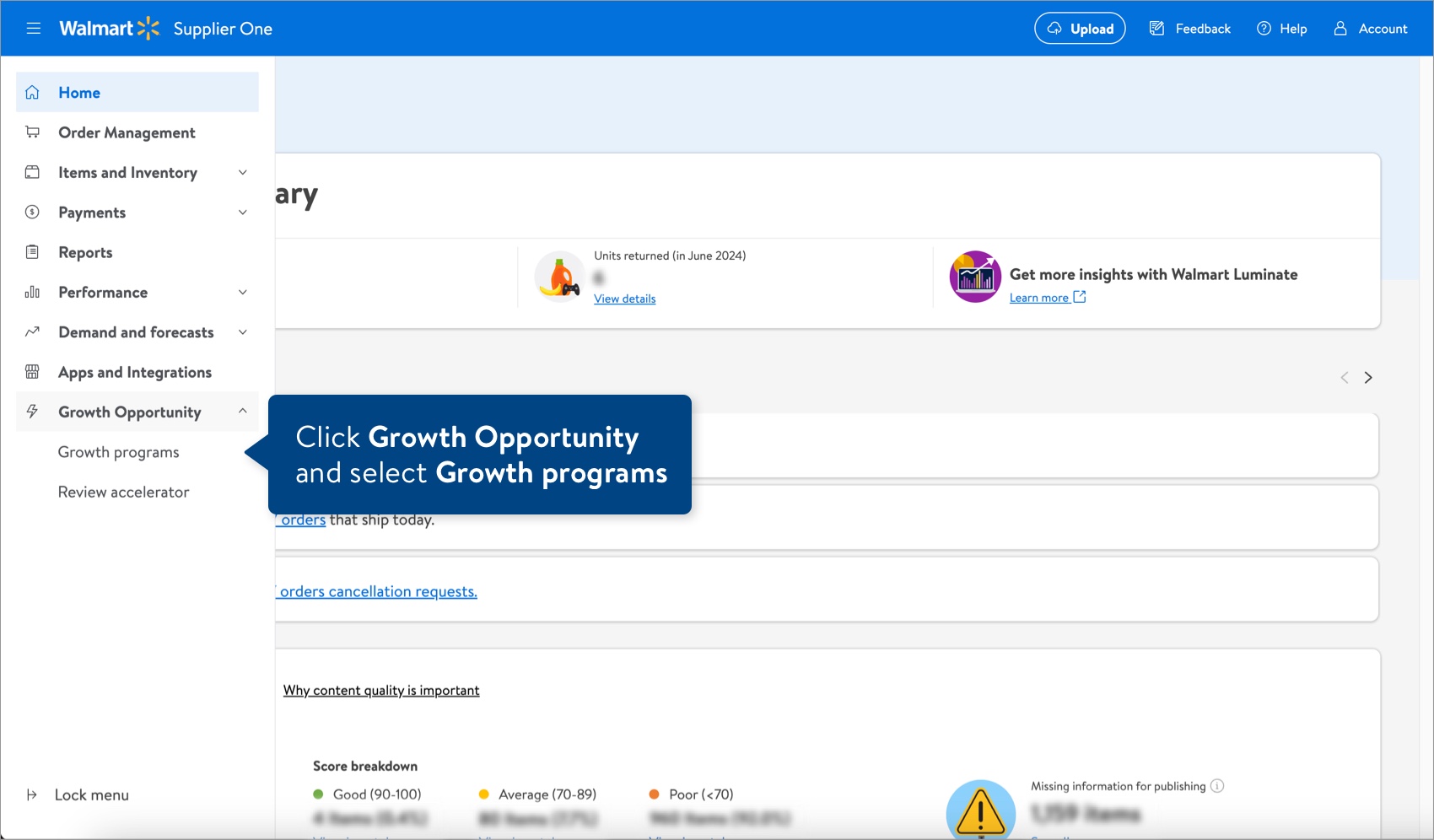Click the right carousel arrow

pyautogui.click(x=1368, y=377)
